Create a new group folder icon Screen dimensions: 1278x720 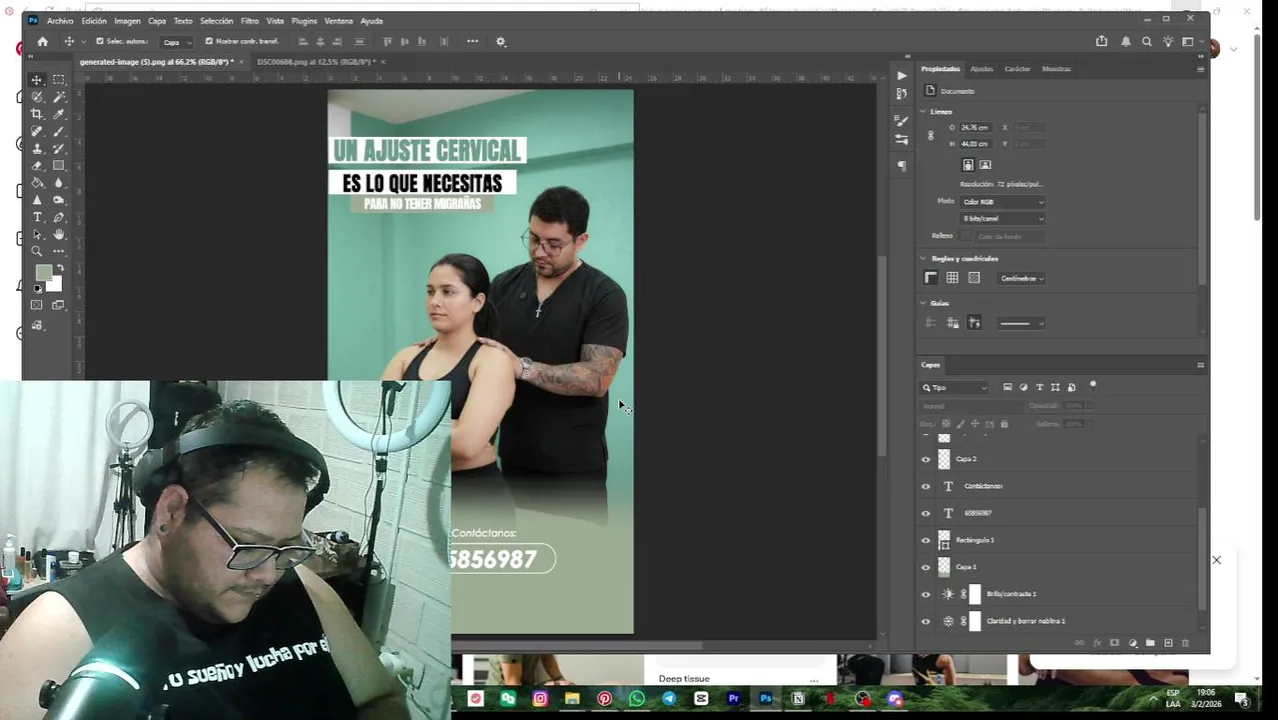1150,643
